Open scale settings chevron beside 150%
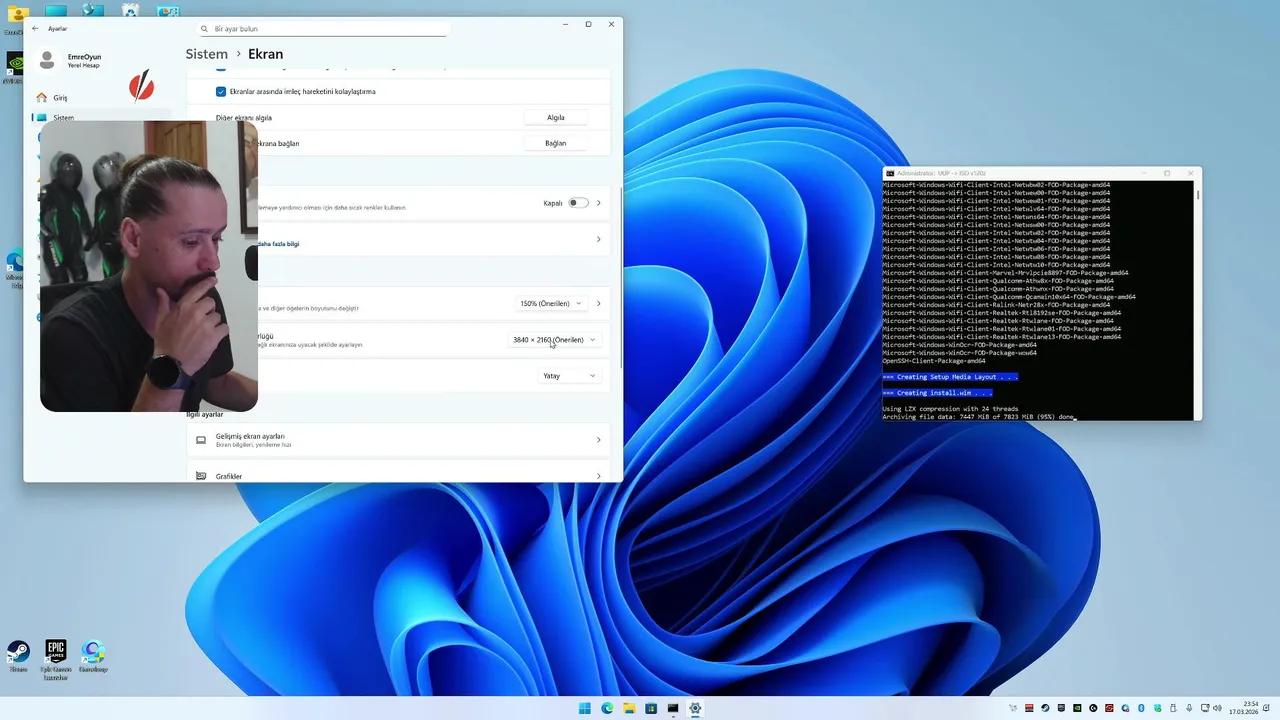Screen dimensions: 1280x720 pos(598,303)
